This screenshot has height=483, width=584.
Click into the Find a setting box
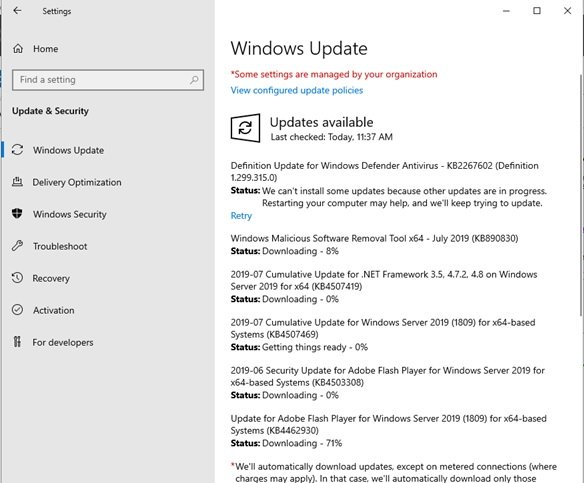pyautogui.click(x=108, y=80)
